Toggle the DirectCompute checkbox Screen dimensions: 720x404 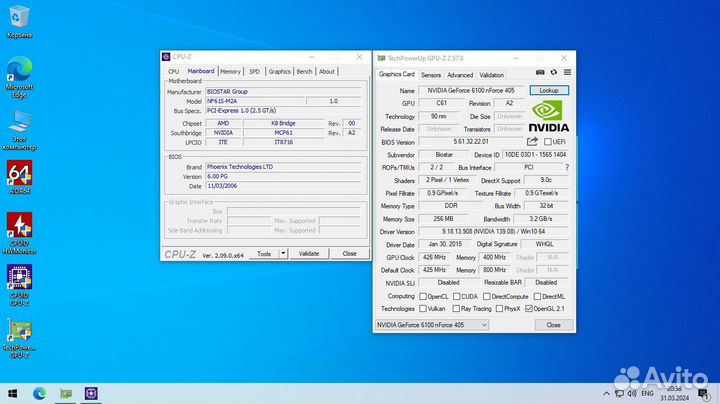487,297
